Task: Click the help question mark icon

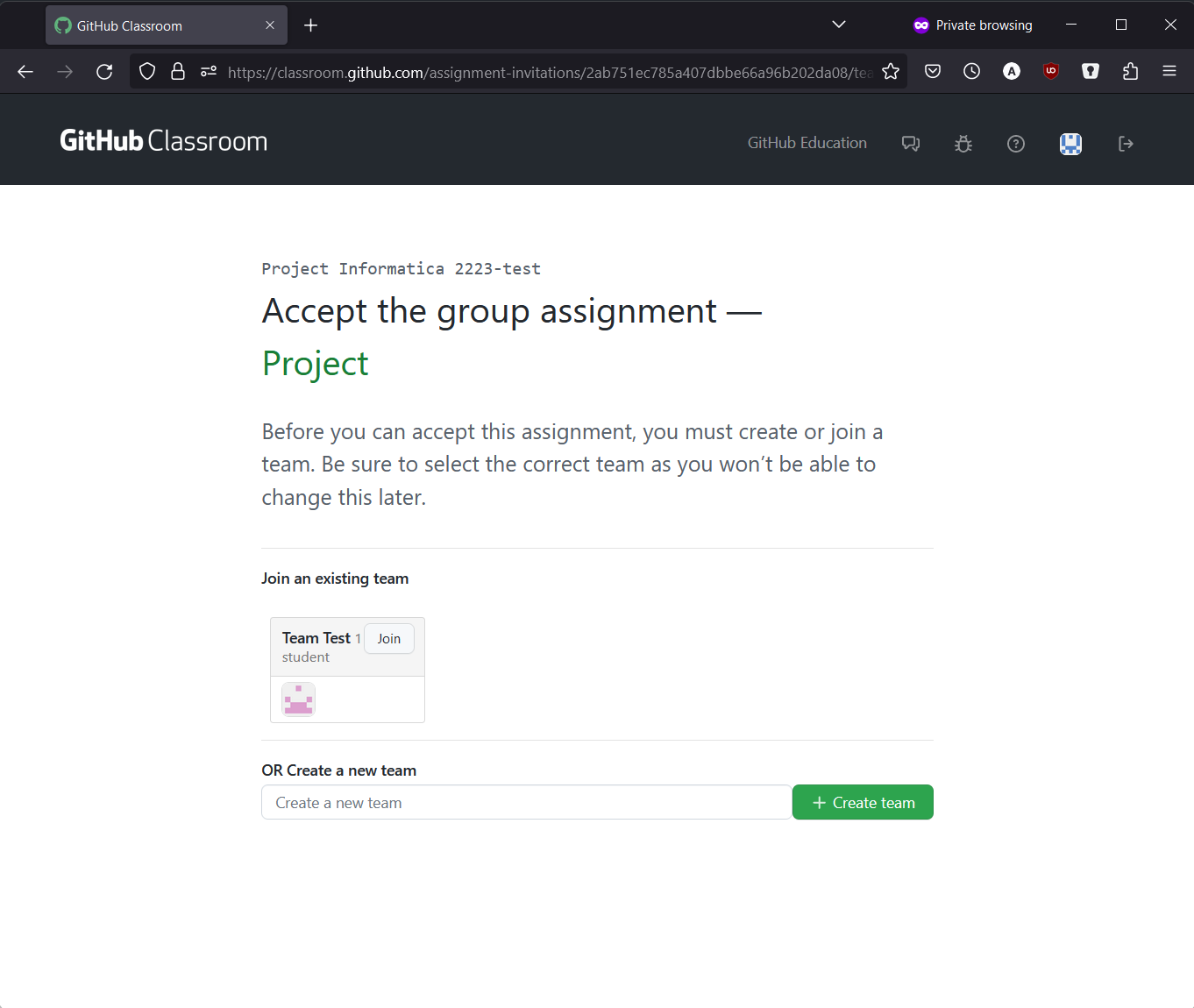Action: click(1016, 144)
